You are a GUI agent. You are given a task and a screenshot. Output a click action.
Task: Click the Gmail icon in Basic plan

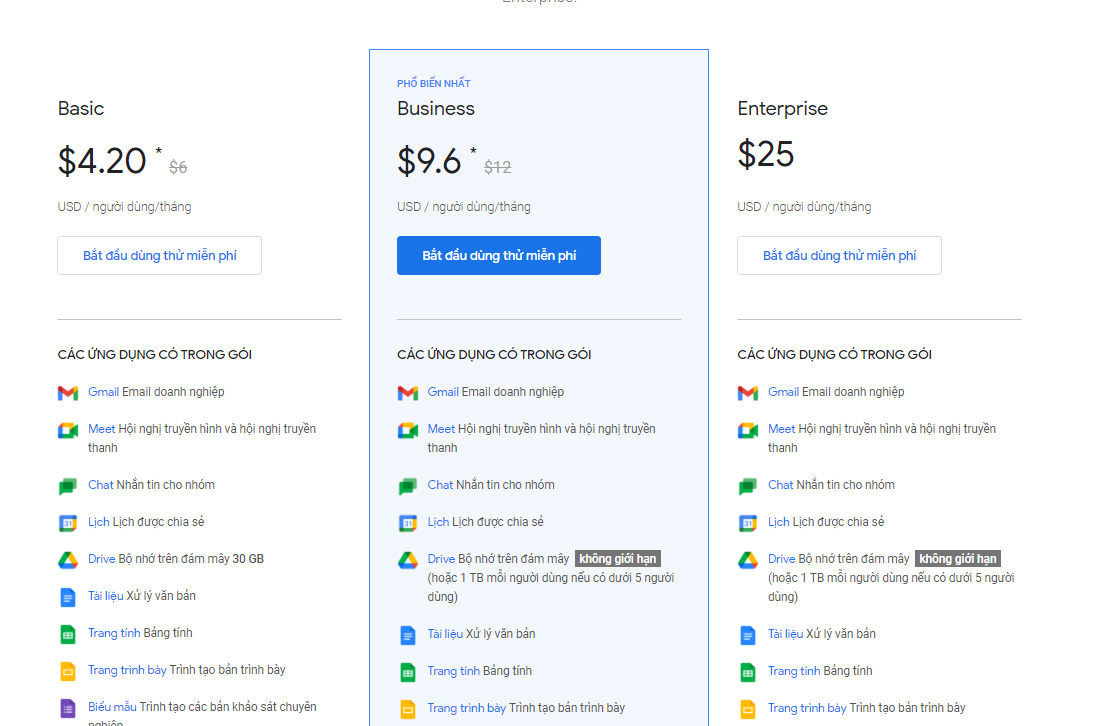68,393
